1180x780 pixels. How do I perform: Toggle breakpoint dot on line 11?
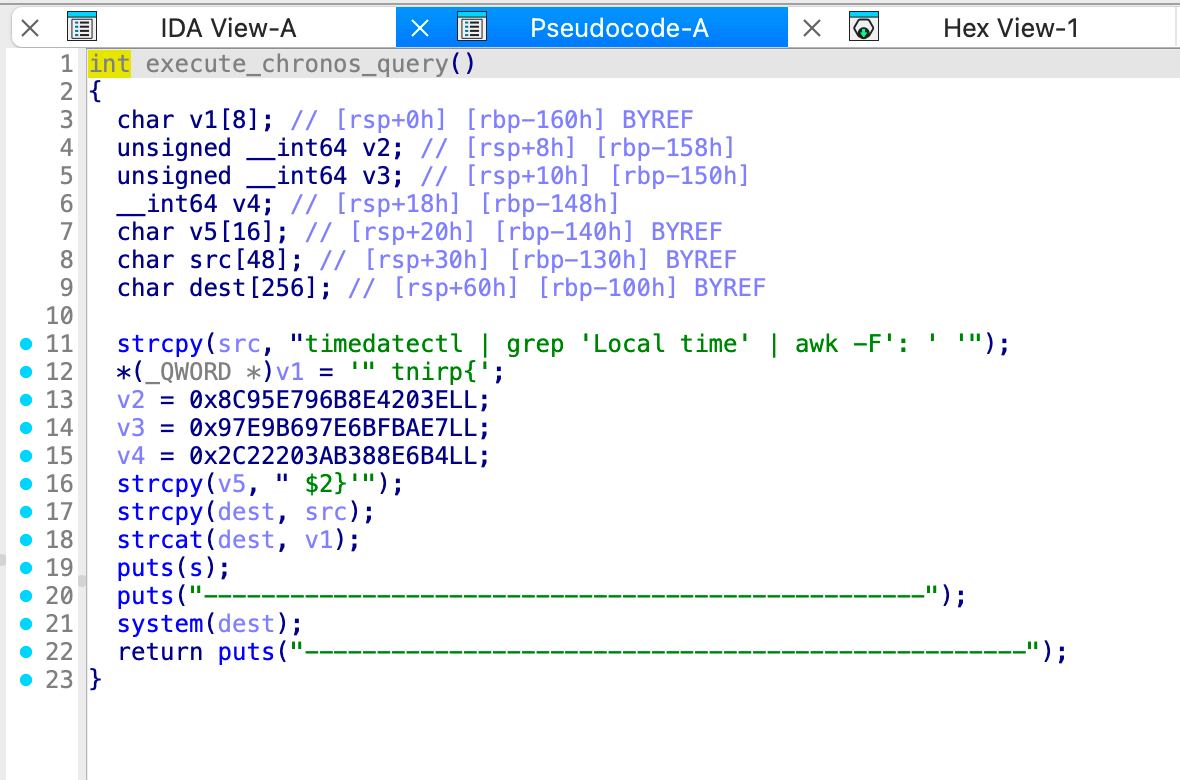[x=26, y=344]
